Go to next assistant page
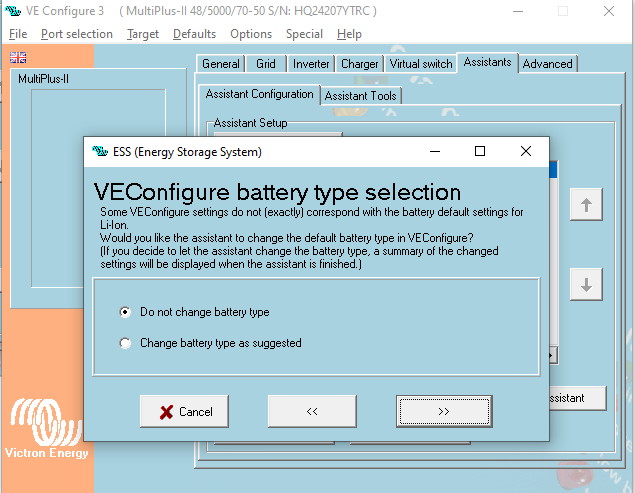Screen dimensions: 635x493 tap(443, 411)
